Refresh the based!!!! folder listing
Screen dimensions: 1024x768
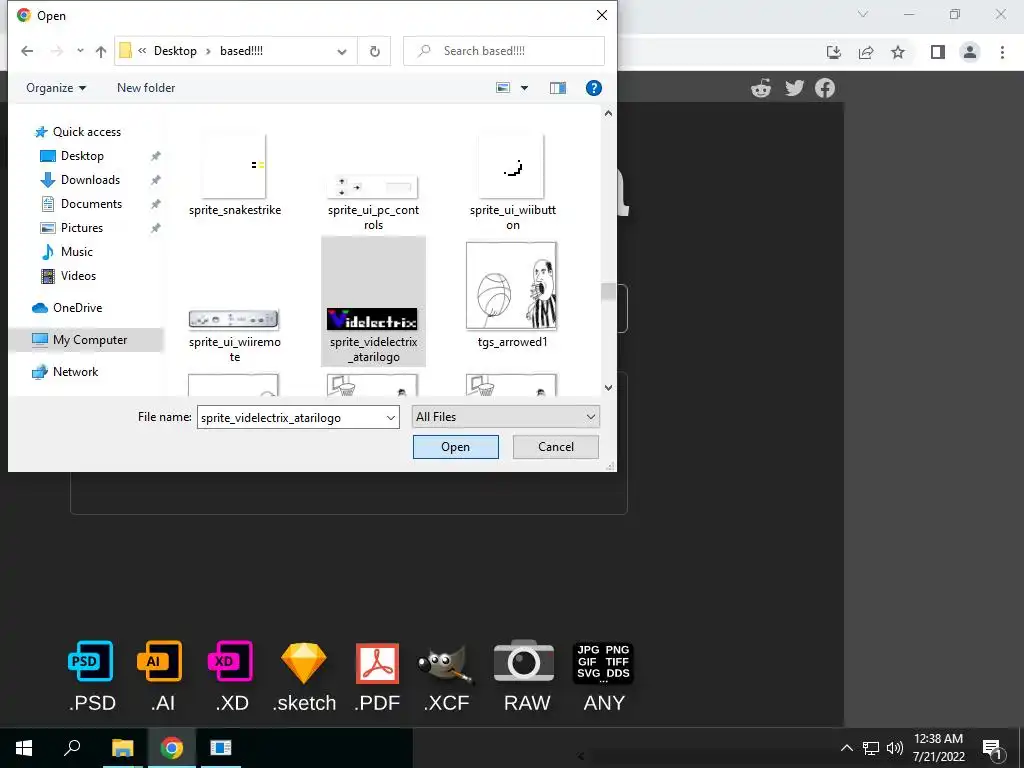pyautogui.click(x=374, y=51)
